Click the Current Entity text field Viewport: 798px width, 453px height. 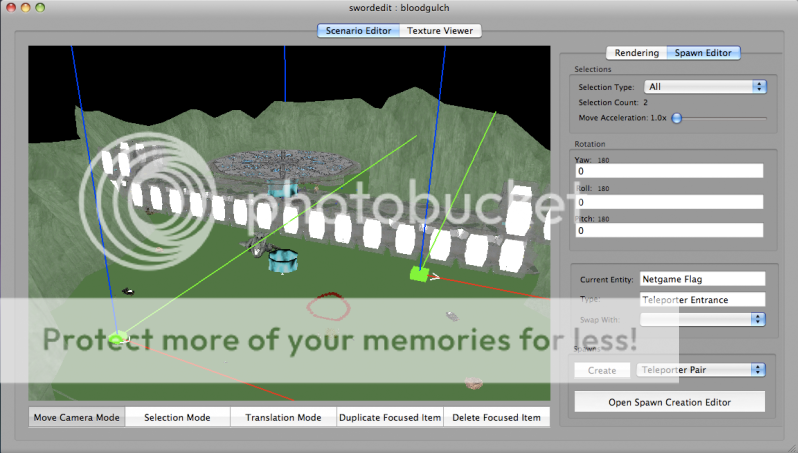tap(701, 279)
